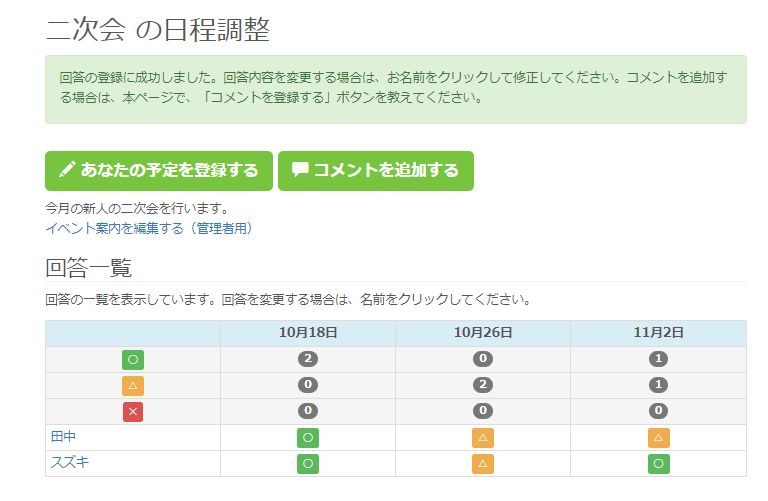Click the 10月18日 column header
The image size is (768, 501).
(x=308, y=333)
